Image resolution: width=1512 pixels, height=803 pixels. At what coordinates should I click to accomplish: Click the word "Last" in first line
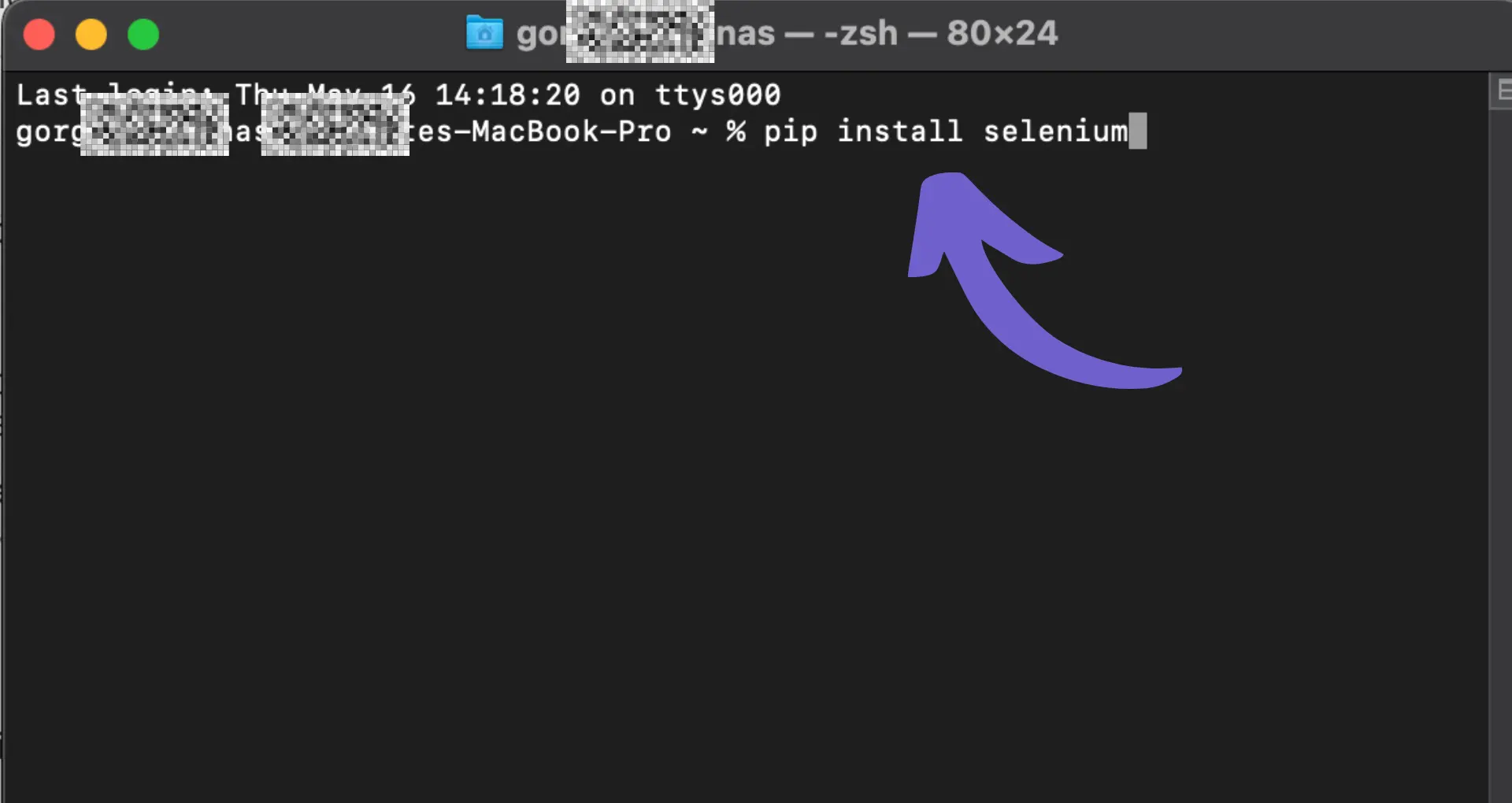point(51,95)
